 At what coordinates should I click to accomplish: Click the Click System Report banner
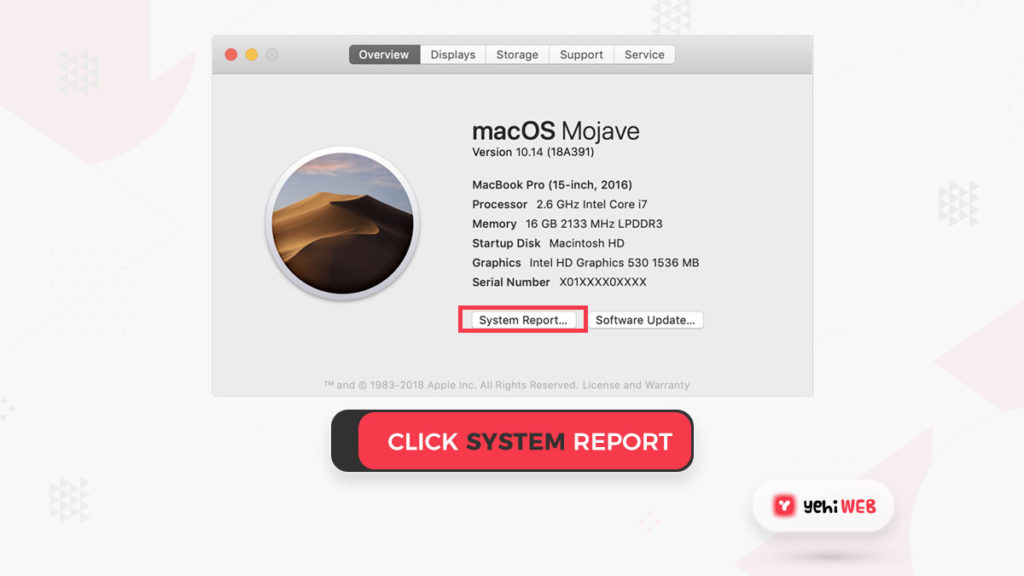tap(512, 441)
